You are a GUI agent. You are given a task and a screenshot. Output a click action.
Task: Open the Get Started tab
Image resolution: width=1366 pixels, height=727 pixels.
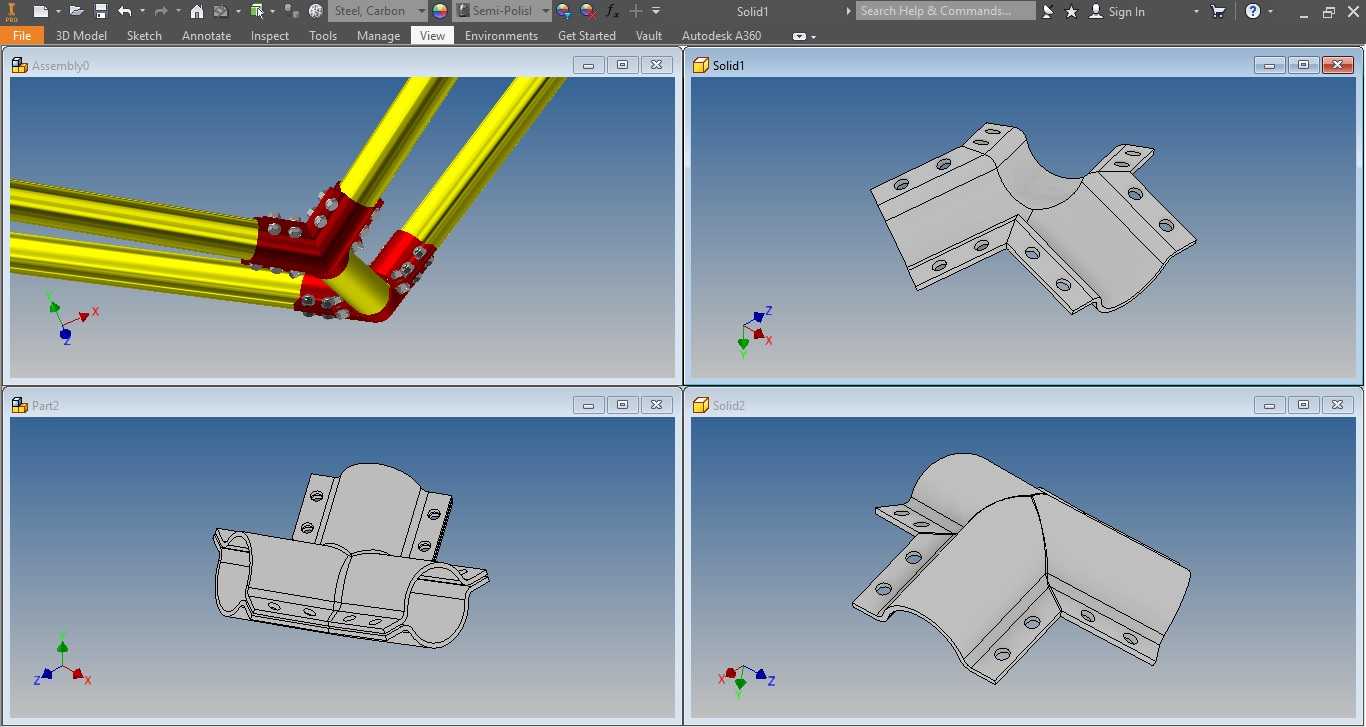point(586,35)
